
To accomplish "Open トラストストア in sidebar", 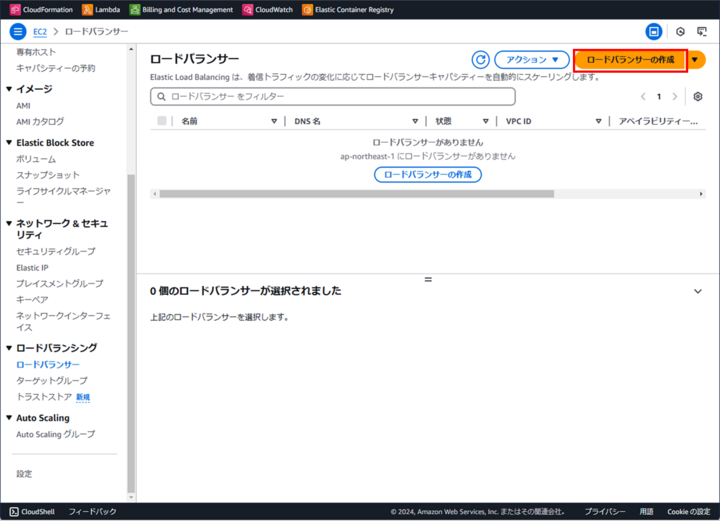I will [x=44, y=397].
